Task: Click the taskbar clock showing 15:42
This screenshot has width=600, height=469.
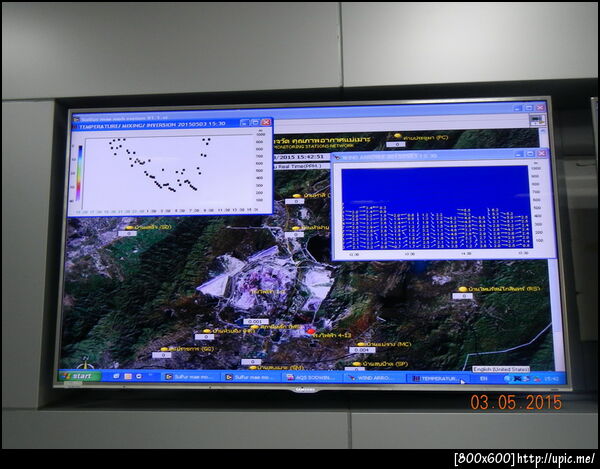Action: click(x=552, y=379)
